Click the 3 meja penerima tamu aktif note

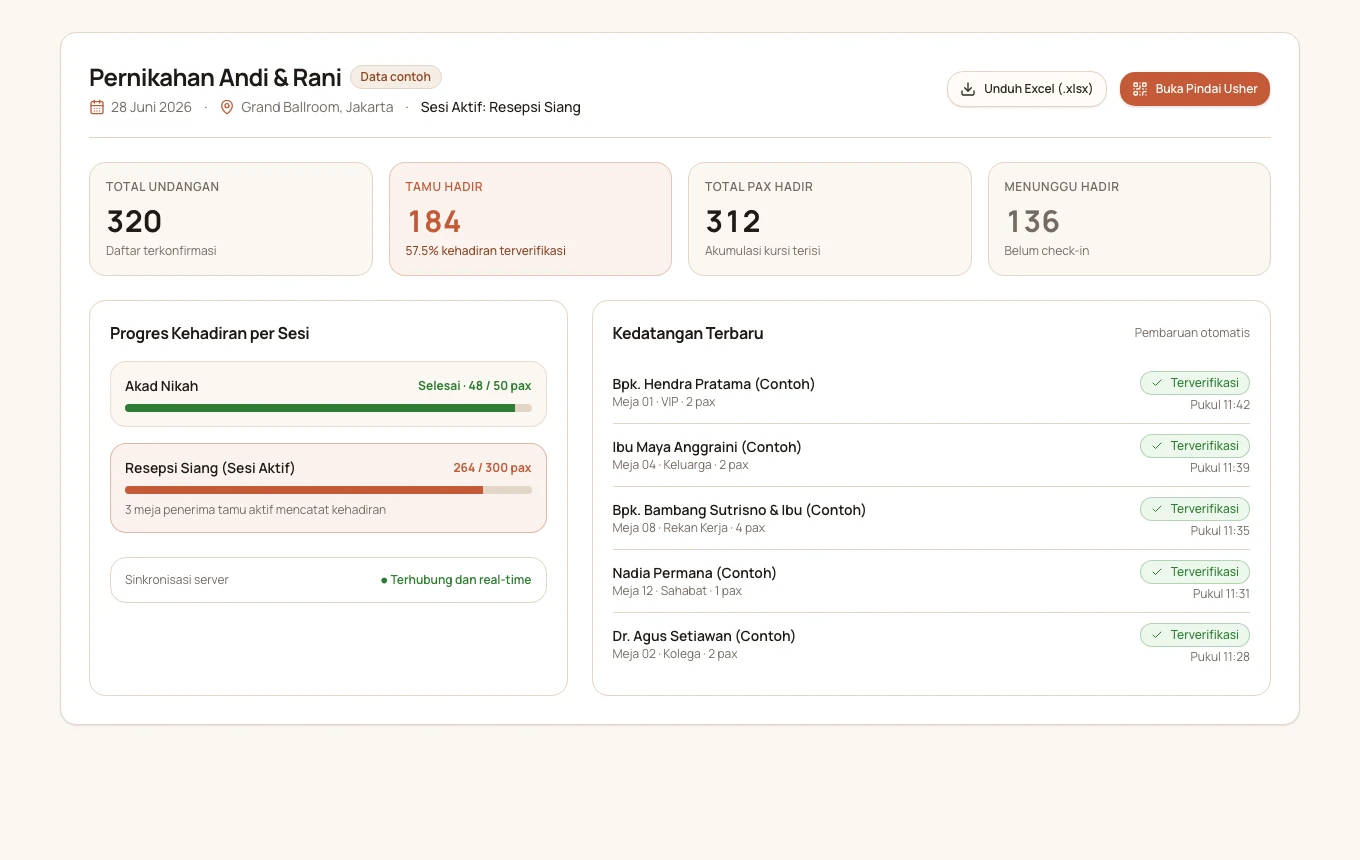pos(255,510)
